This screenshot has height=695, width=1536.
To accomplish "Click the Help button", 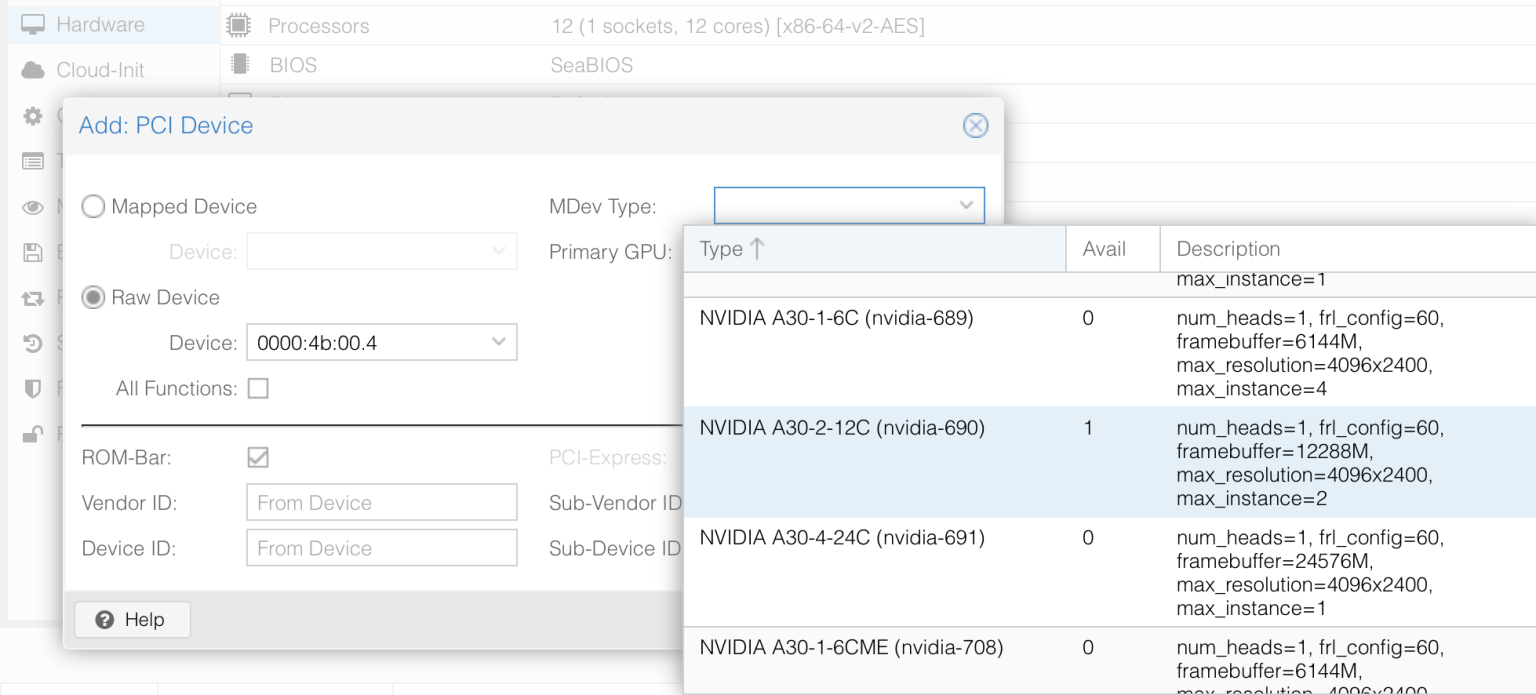I will [131, 619].
